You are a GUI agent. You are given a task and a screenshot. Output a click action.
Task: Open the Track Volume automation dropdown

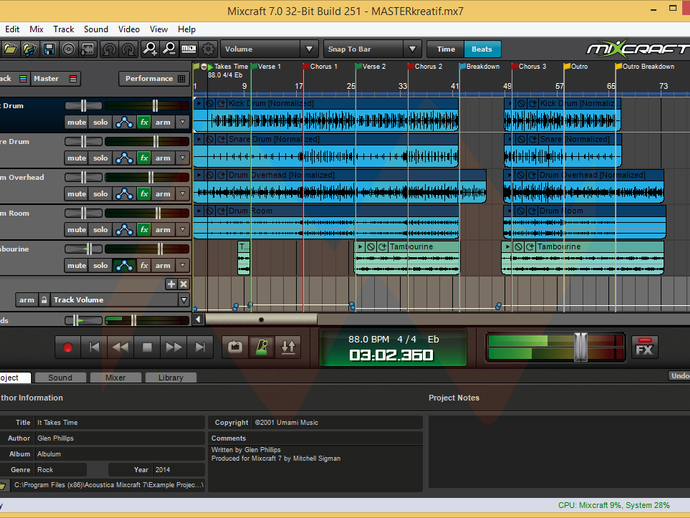184,300
